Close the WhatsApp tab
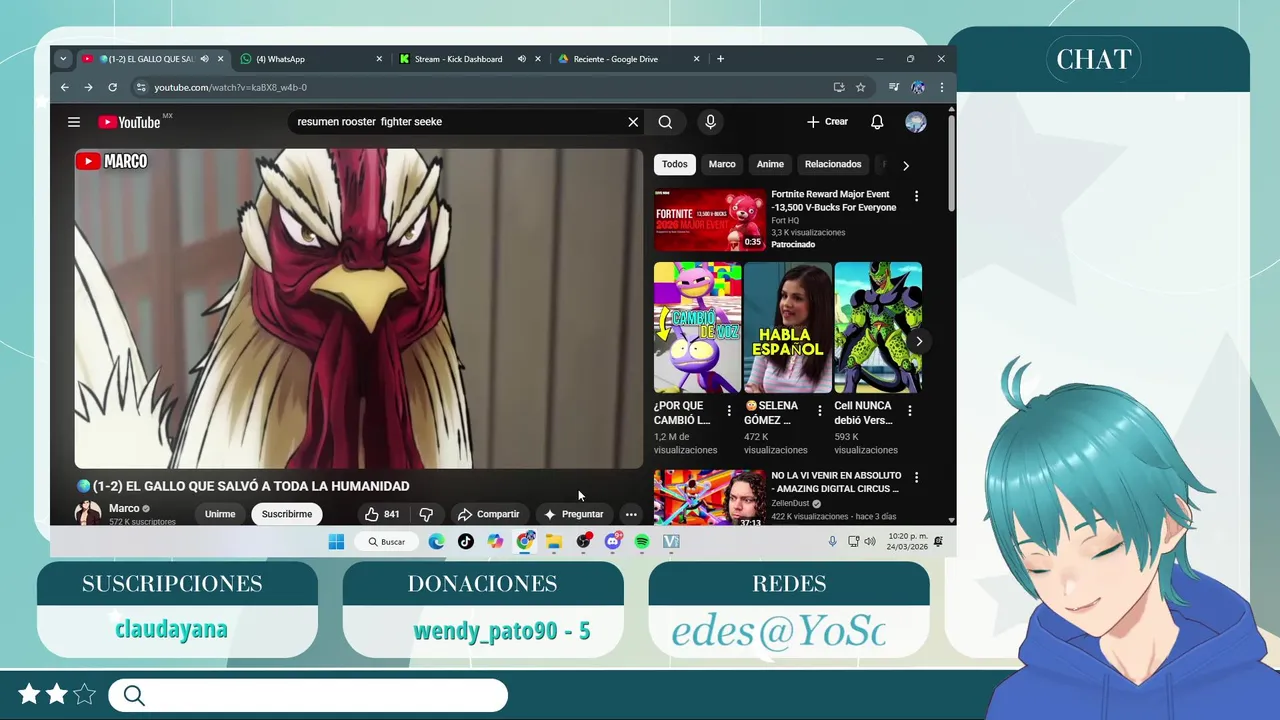Viewport: 1280px width, 720px height. pos(379,59)
